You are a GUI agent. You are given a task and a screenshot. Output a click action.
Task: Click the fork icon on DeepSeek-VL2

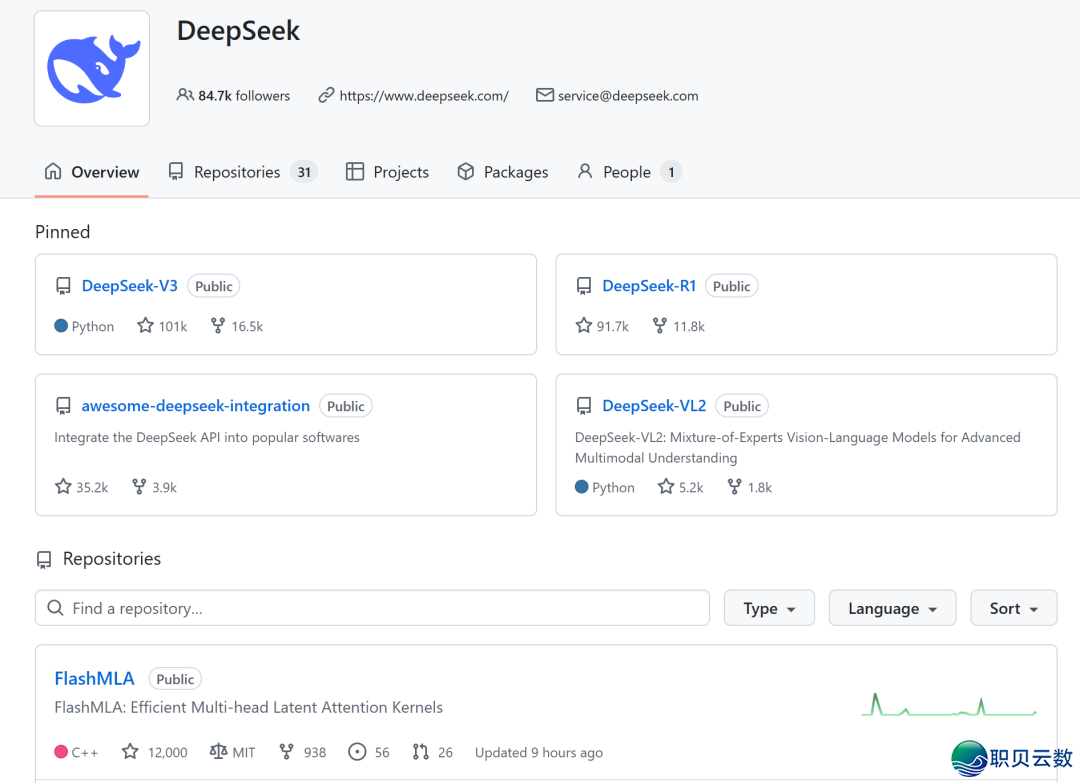coord(735,487)
